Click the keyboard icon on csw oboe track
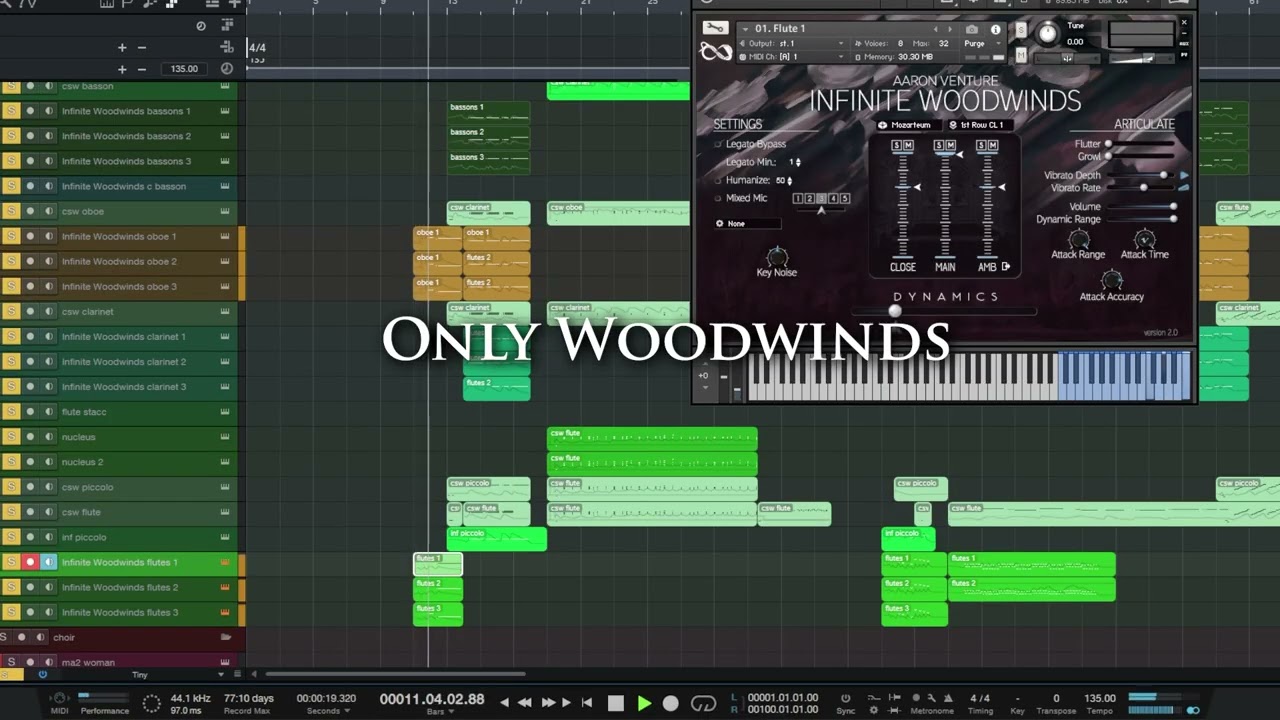The height and width of the screenshot is (720, 1280). pyautogui.click(x=225, y=211)
